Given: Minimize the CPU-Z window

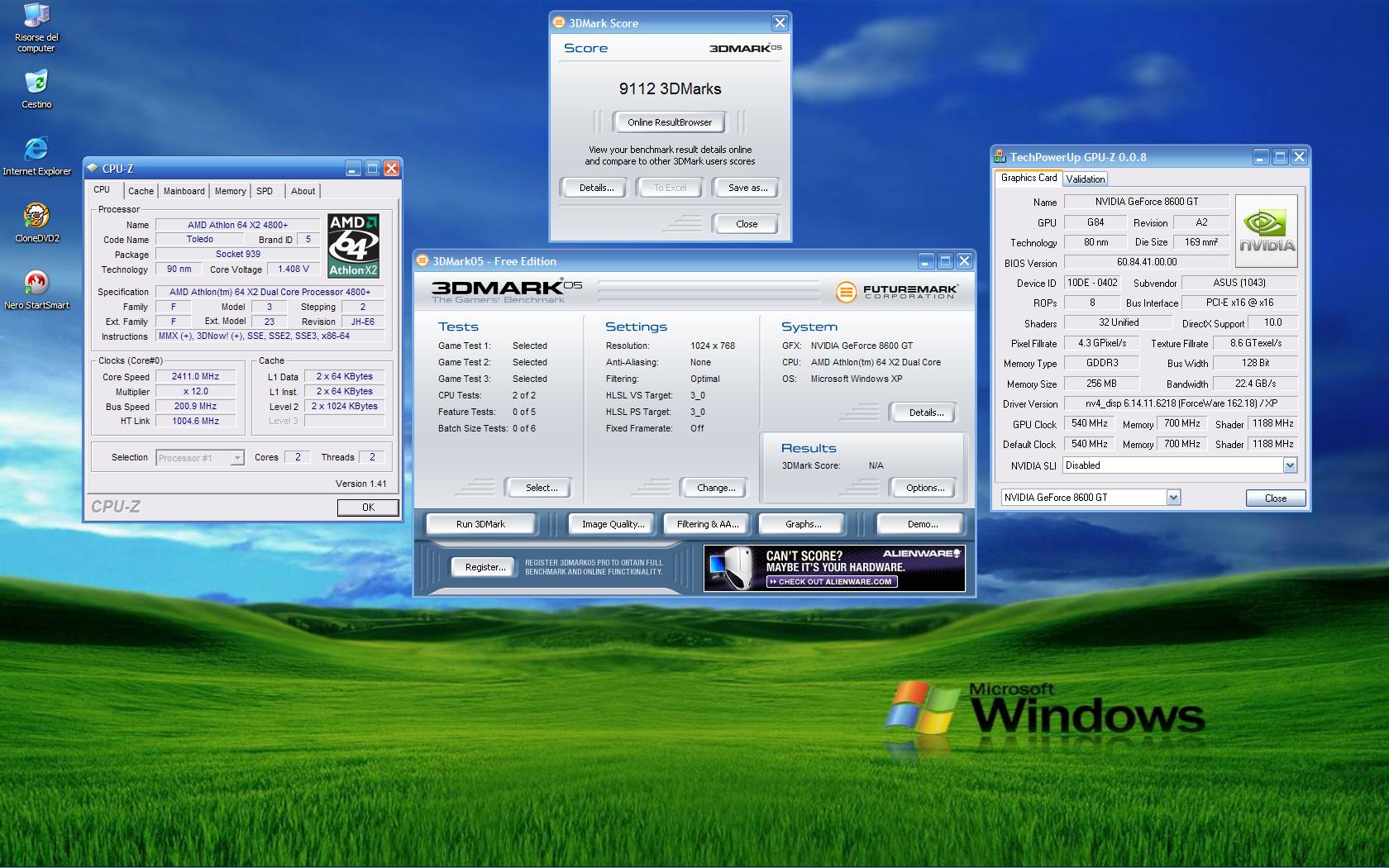Looking at the screenshot, I should click(353, 169).
